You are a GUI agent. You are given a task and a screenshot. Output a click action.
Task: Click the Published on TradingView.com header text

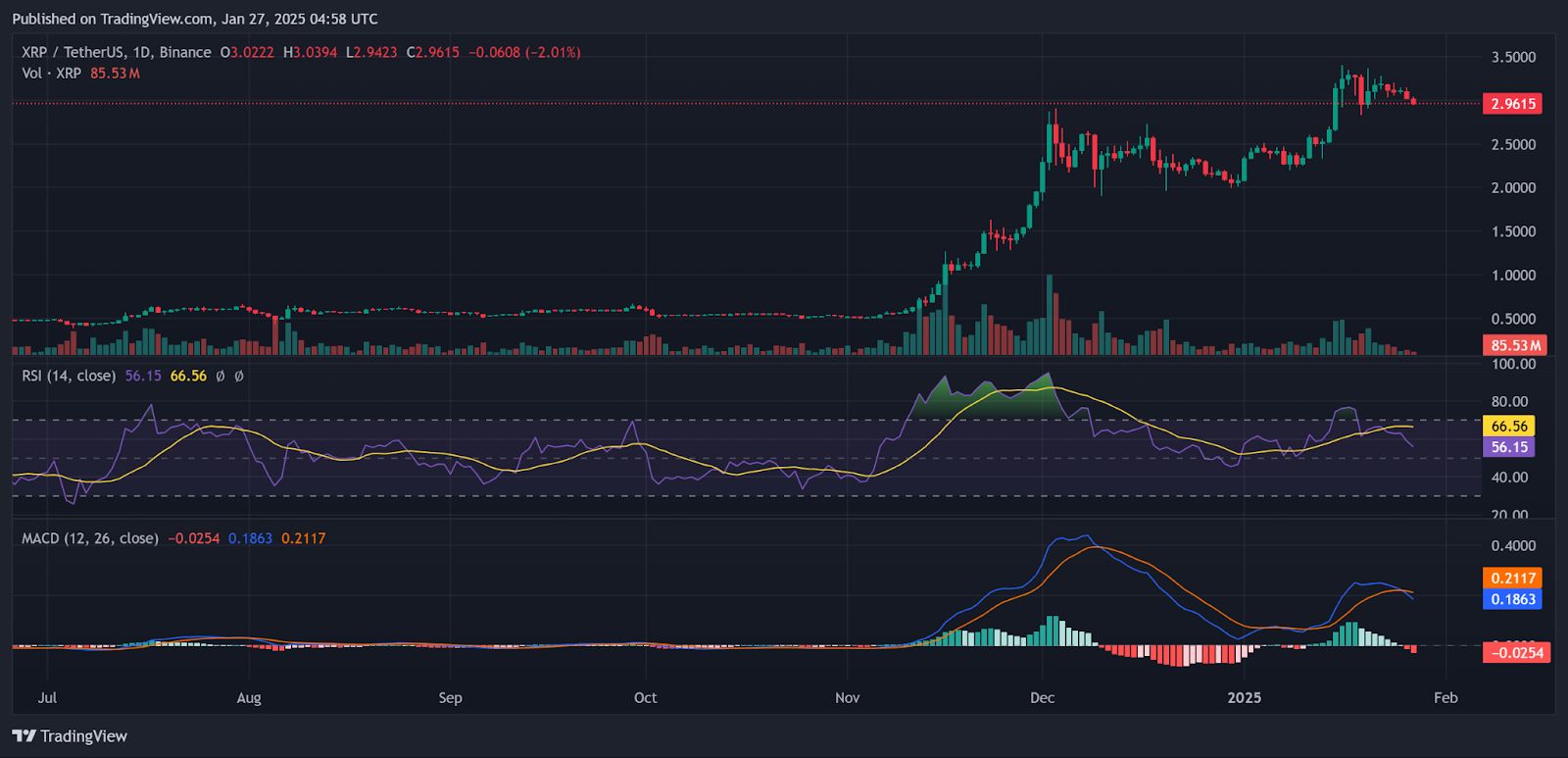point(195,19)
